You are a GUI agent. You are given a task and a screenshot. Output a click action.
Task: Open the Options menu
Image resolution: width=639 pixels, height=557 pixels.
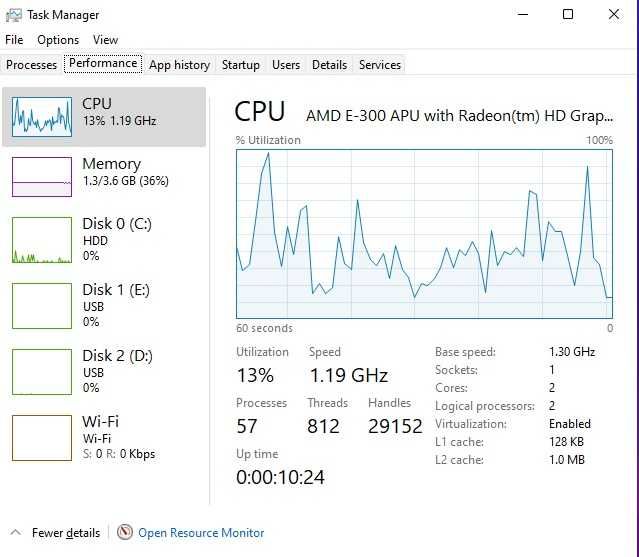(x=58, y=40)
